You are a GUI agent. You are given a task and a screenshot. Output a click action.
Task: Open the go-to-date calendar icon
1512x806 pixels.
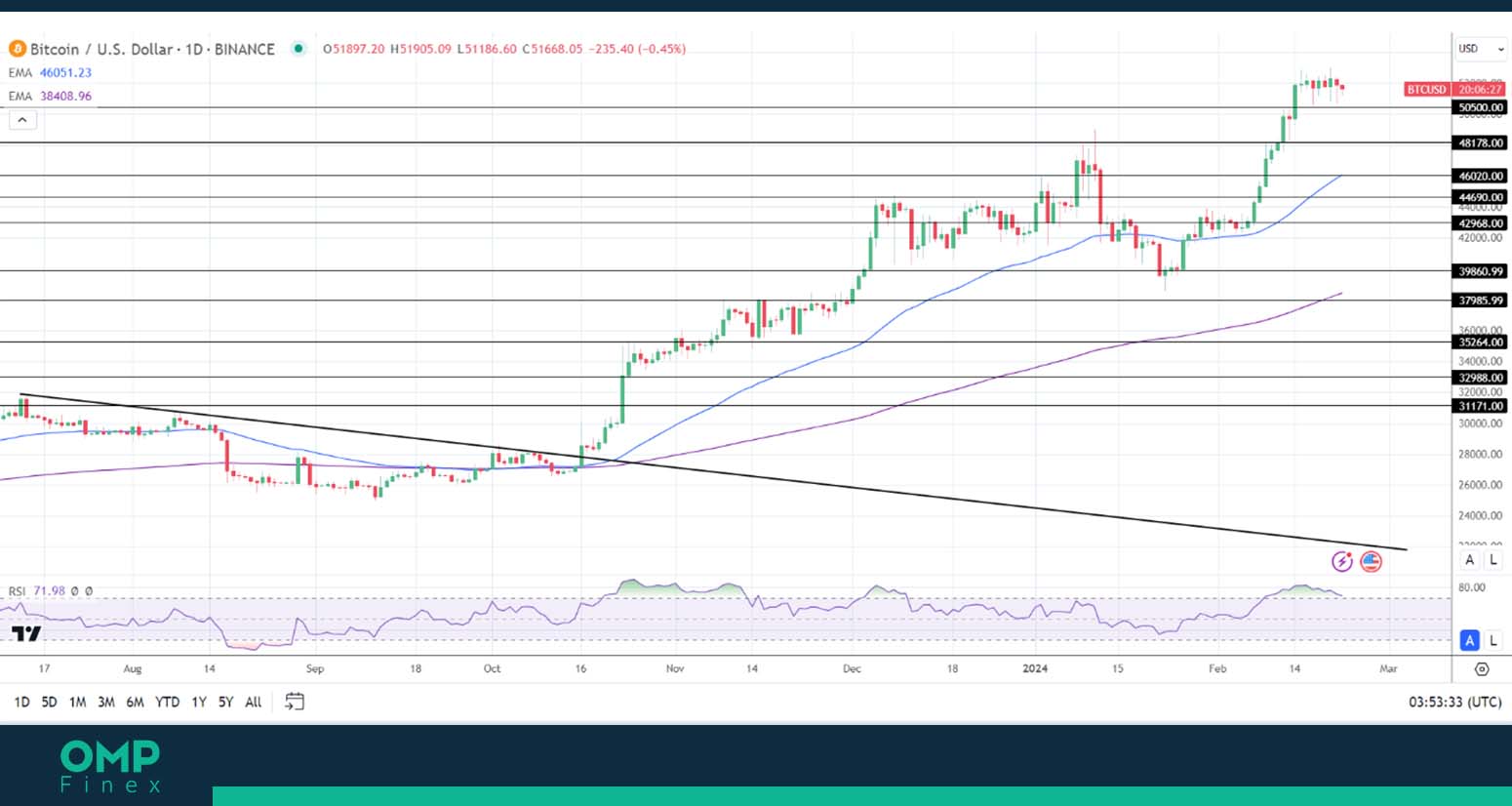(295, 702)
